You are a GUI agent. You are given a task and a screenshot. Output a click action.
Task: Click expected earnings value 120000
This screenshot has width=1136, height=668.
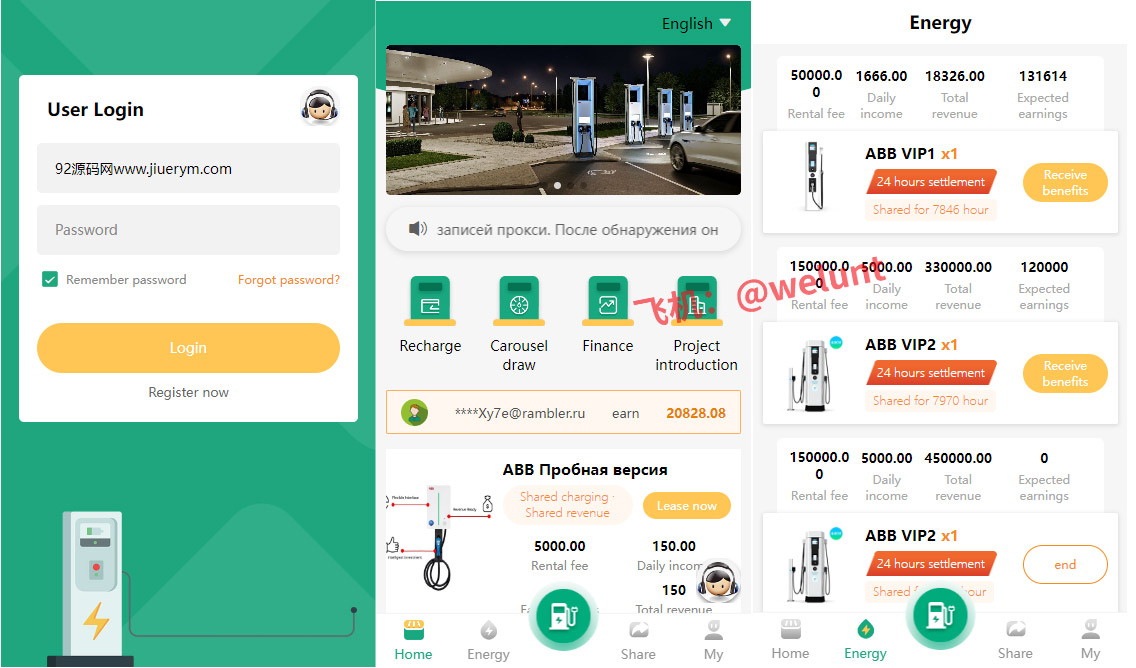[1044, 267]
